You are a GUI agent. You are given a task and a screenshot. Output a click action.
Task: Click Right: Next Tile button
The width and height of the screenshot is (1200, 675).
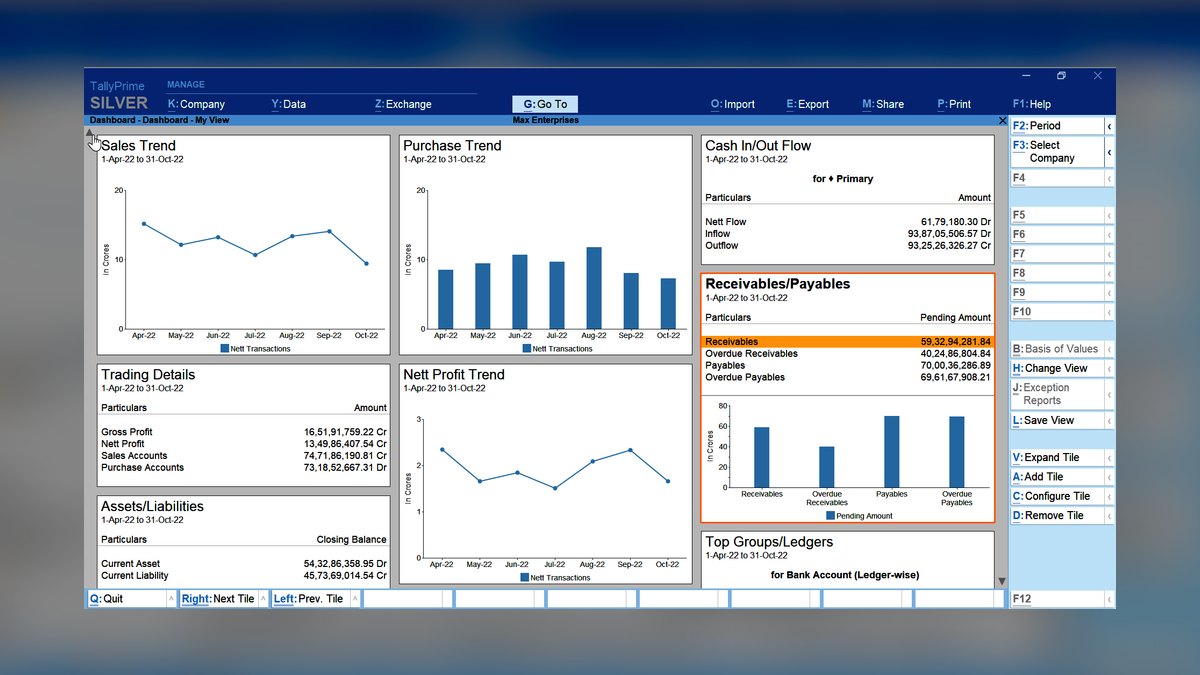point(218,599)
